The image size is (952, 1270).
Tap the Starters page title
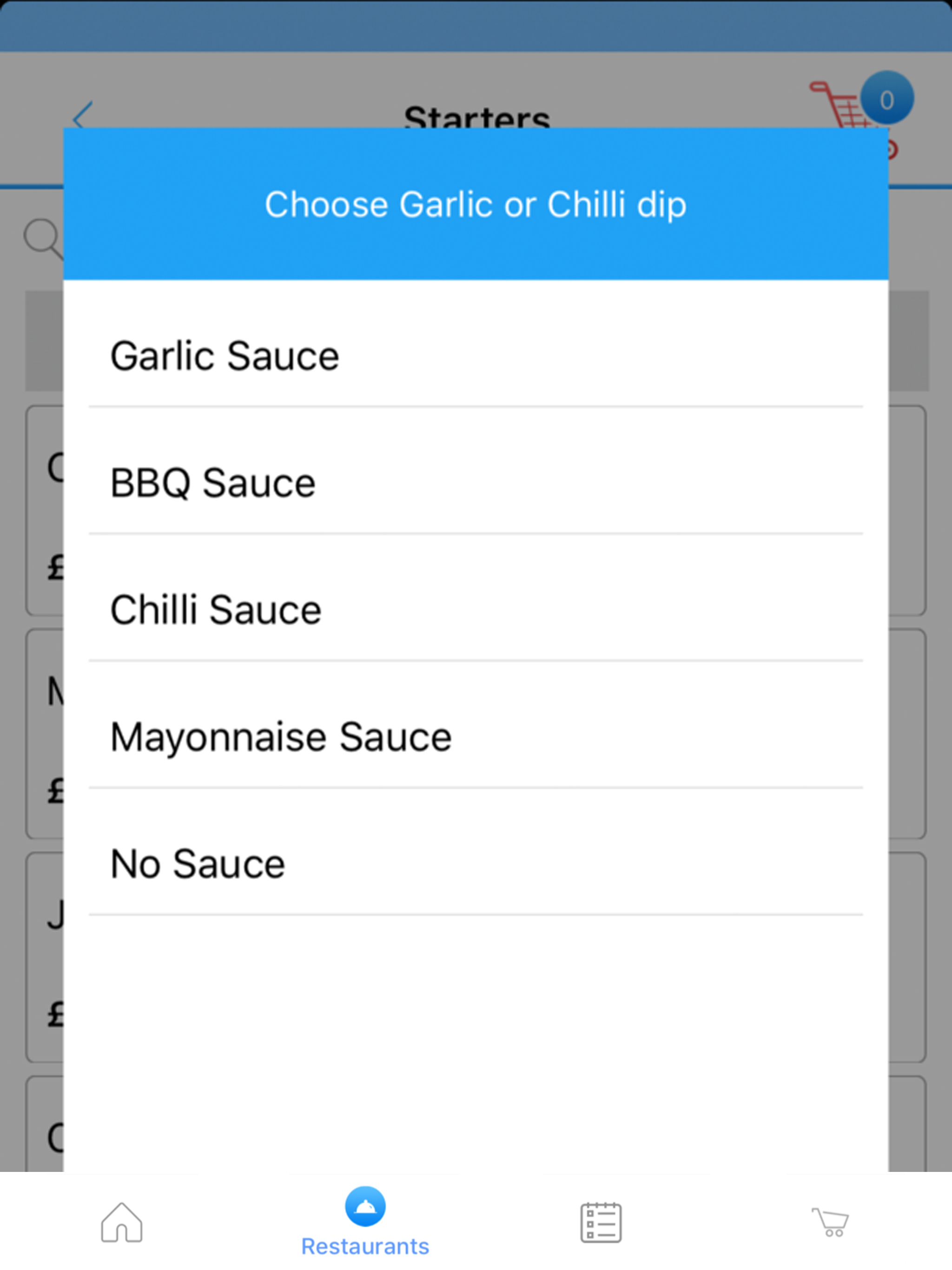point(476,117)
